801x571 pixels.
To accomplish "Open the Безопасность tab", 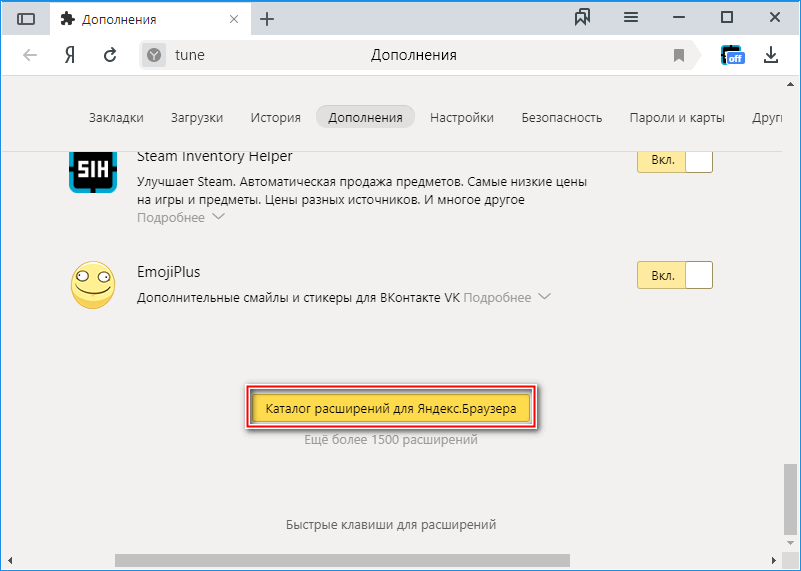I will point(561,117).
